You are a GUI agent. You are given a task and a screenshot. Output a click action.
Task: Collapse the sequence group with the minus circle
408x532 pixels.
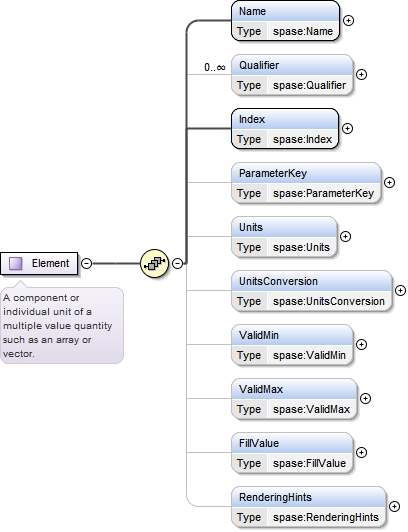click(x=177, y=263)
